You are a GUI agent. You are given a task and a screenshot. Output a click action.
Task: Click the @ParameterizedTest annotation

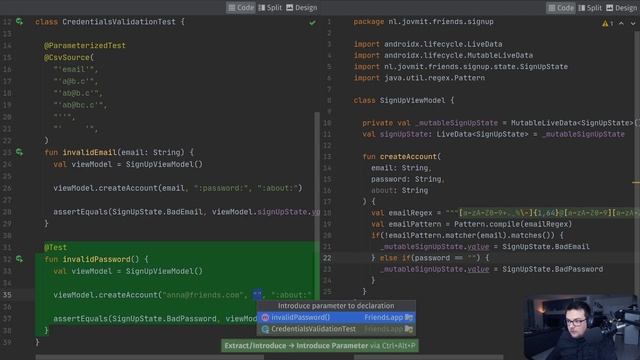(x=85, y=45)
